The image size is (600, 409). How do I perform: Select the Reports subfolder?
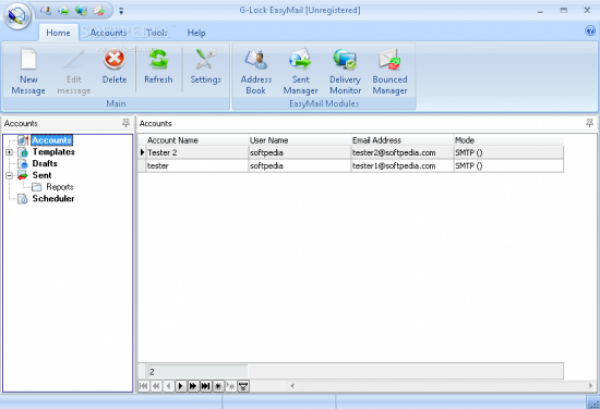tap(60, 187)
